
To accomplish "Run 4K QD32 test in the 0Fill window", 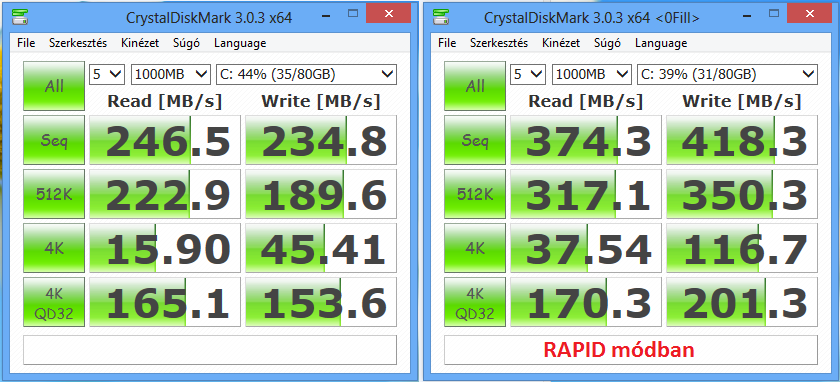I will tap(475, 302).
